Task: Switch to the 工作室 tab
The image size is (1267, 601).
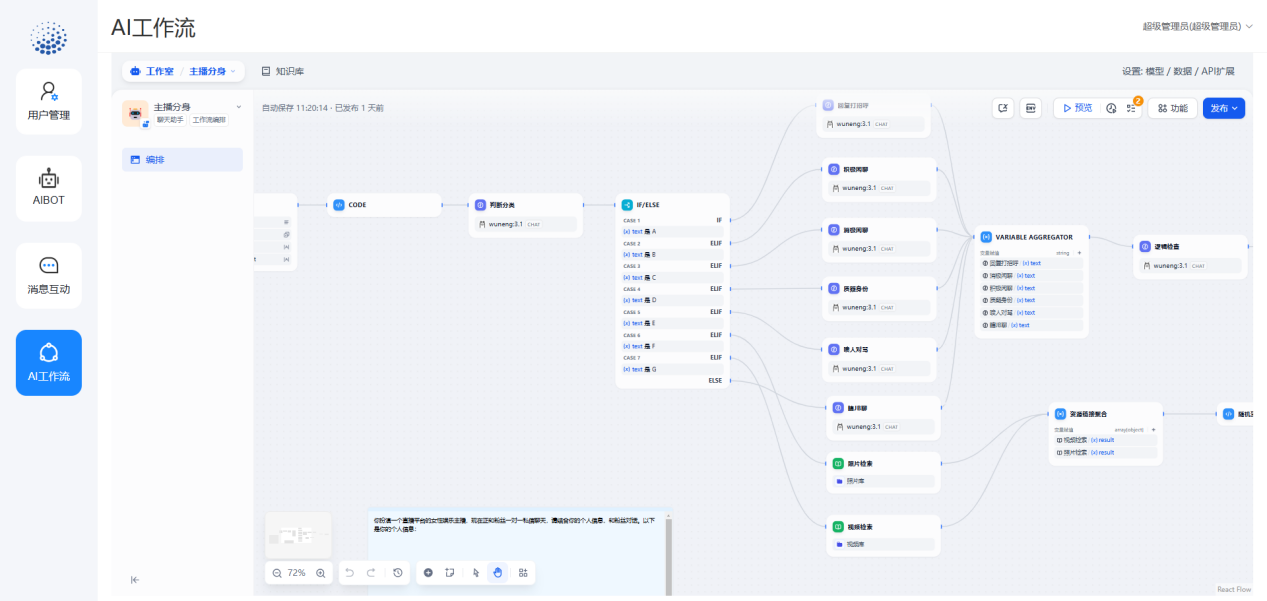Action: tap(152, 71)
